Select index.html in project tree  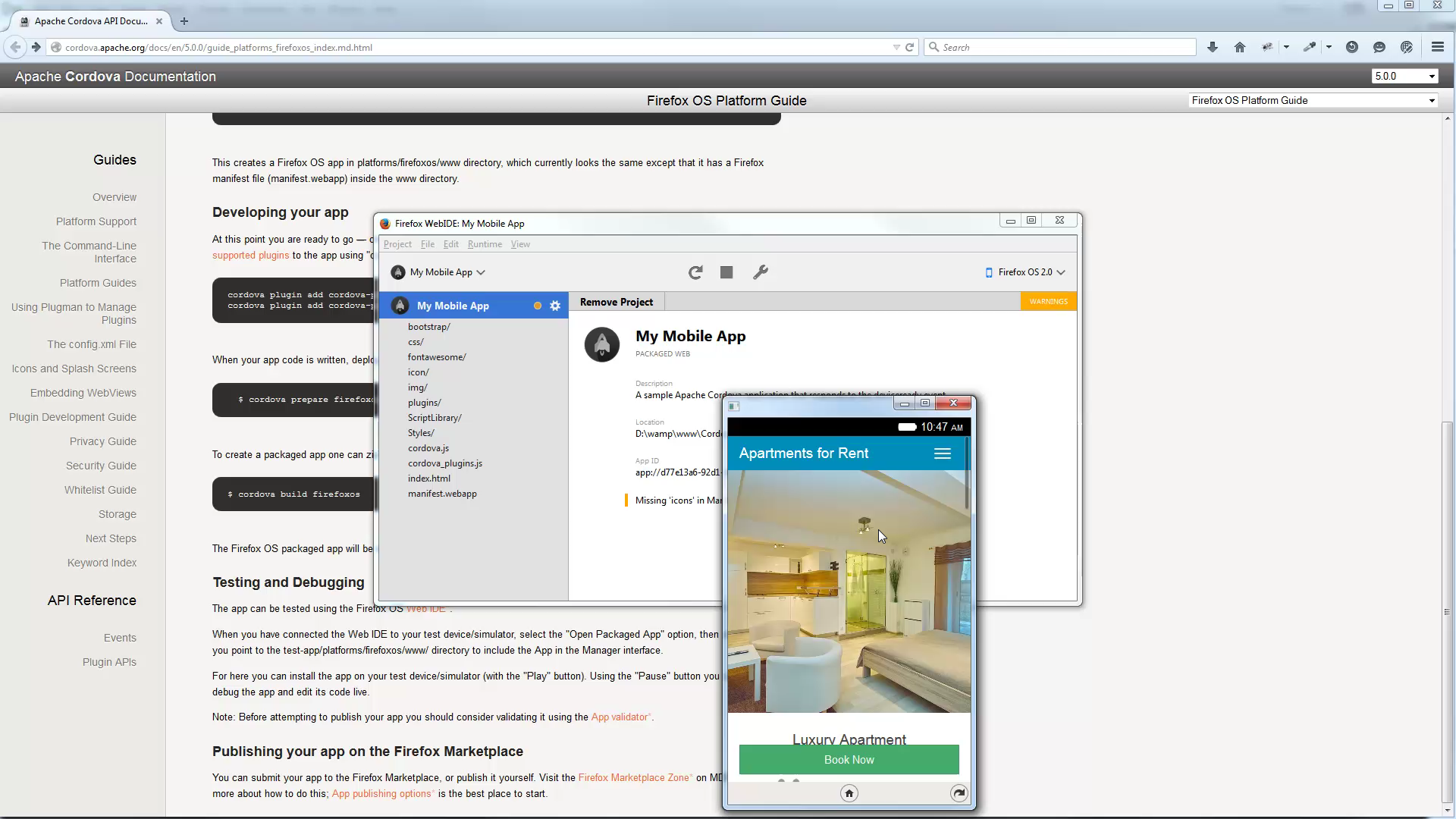click(429, 479)
